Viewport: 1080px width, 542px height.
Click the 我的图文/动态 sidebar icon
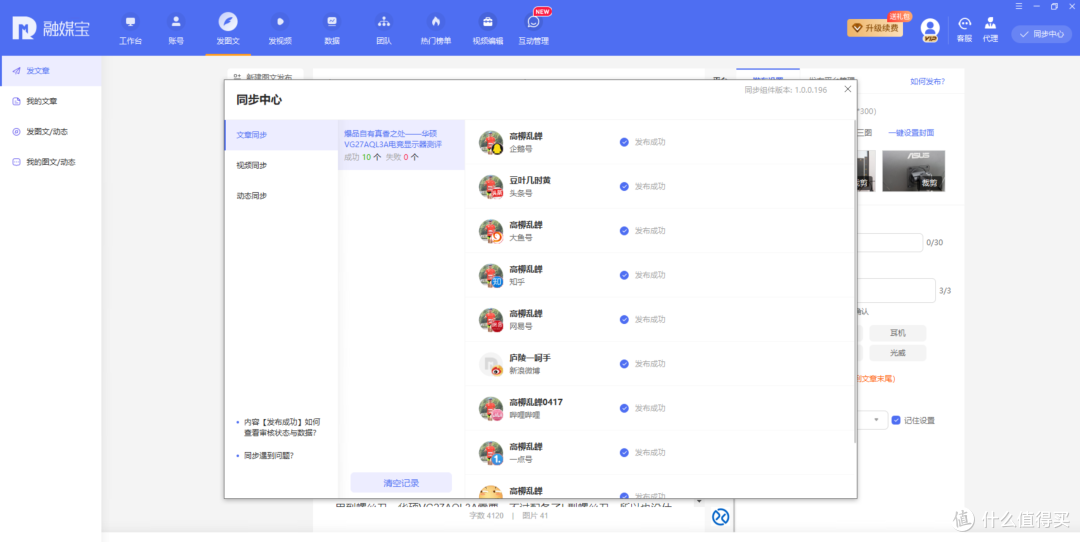pos(17,162)
